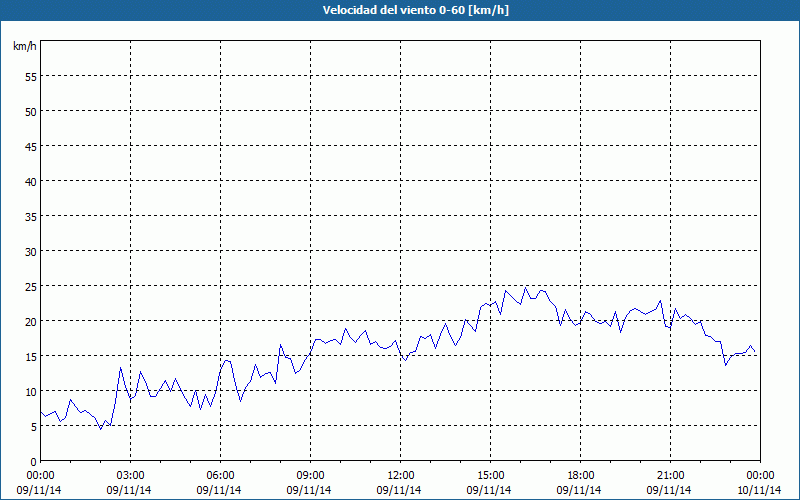Select the y-axis value "35"

point(31,216)
